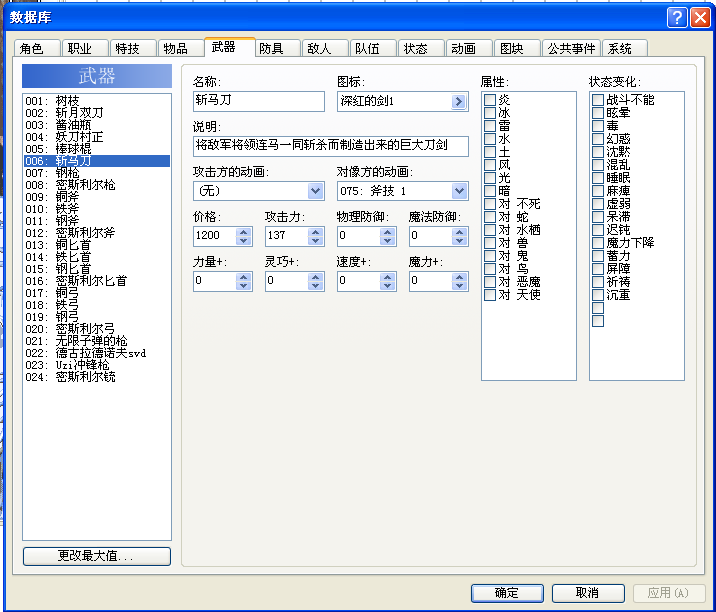Check the 魔力下降 state change box
This screenshot has width=716, height=612.
coord(598,243)
